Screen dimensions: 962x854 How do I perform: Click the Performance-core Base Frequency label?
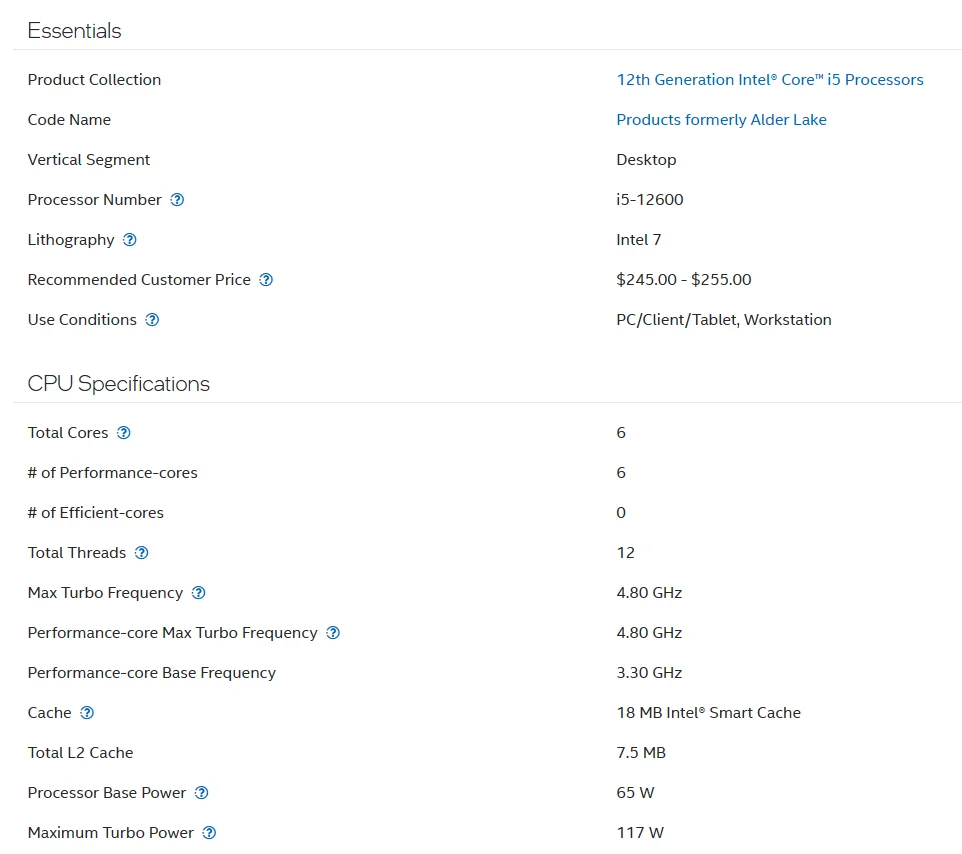pyautogui.click(x=151, y=673)
